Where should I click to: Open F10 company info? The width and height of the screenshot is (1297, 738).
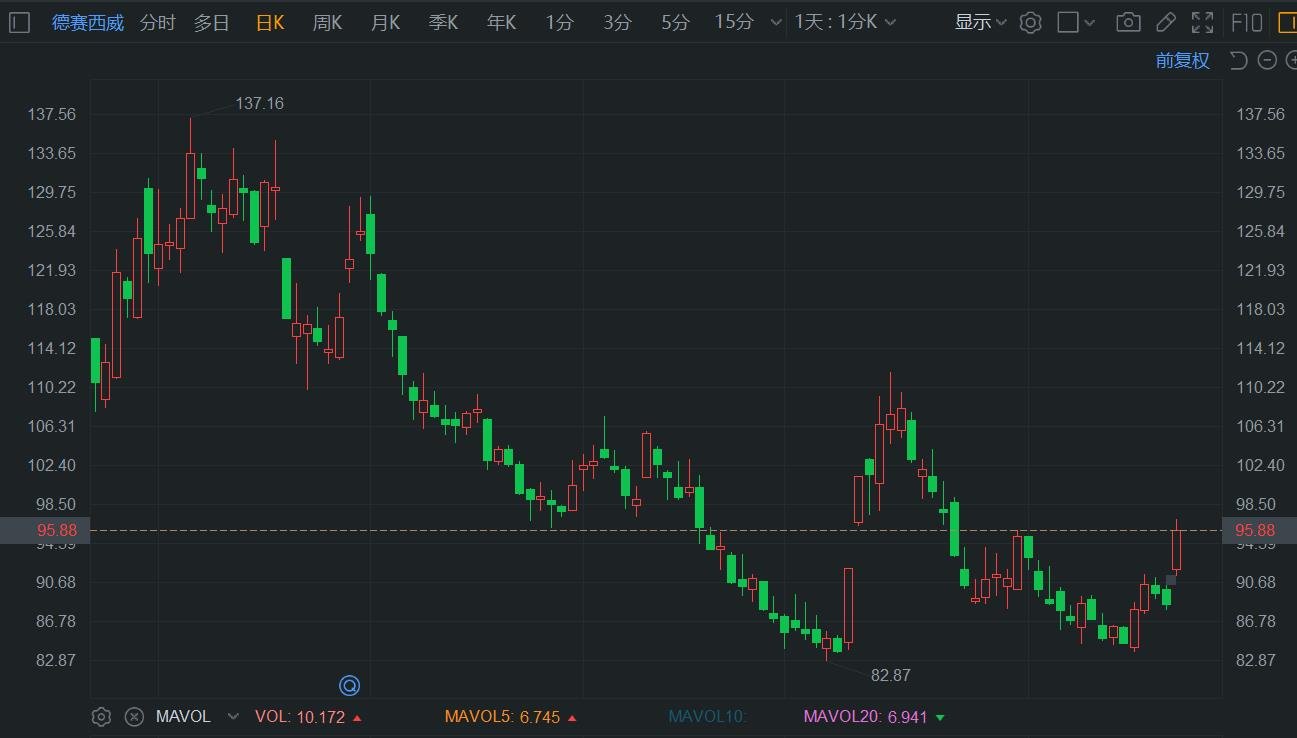tap(1247, 22)
